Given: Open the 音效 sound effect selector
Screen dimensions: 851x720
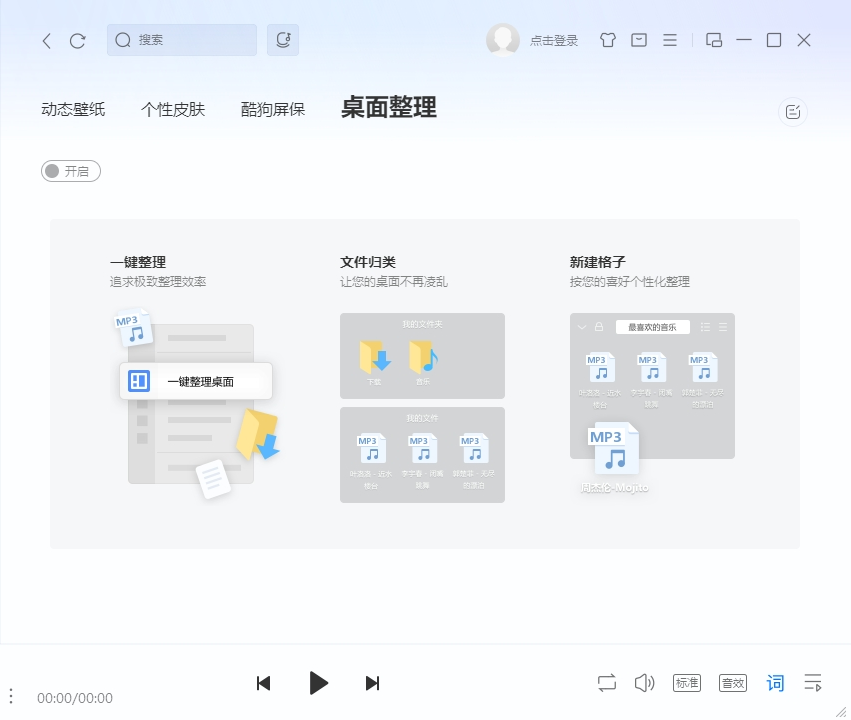Looking at the screenshot, I should (x=733, y=683).
